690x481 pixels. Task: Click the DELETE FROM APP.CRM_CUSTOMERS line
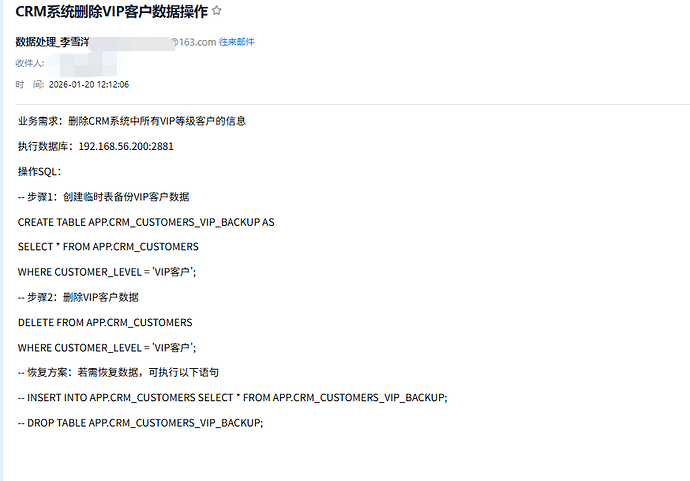click(x=105, y=323)
